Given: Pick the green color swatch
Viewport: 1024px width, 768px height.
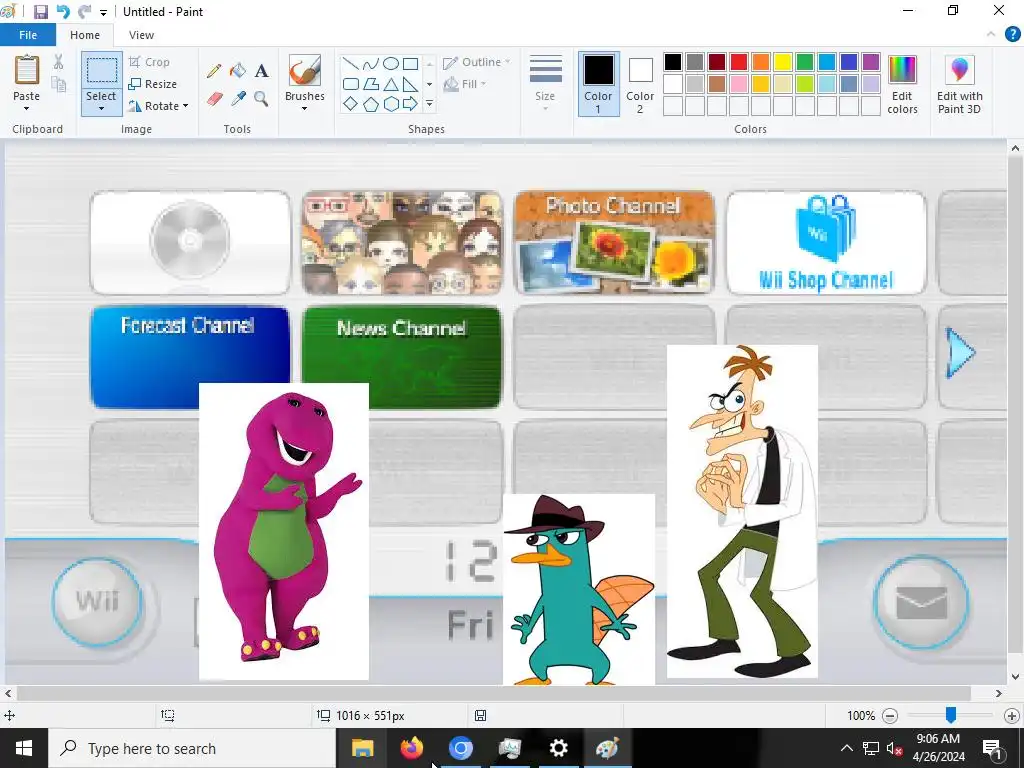Looking at the screenshot, I should click(x=805, y=62).
